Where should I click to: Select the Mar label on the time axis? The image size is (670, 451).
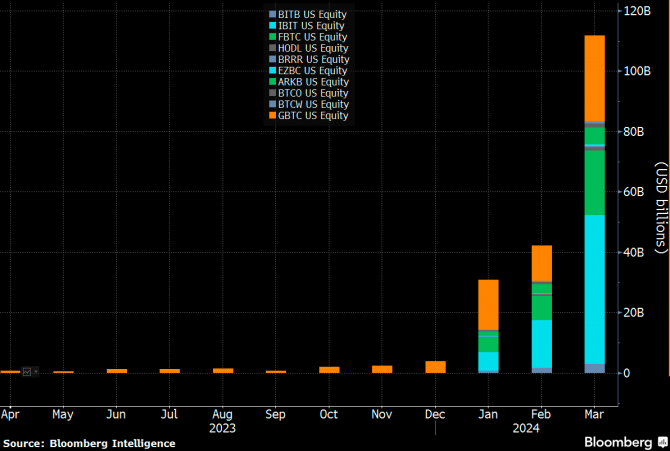point(594,414)
